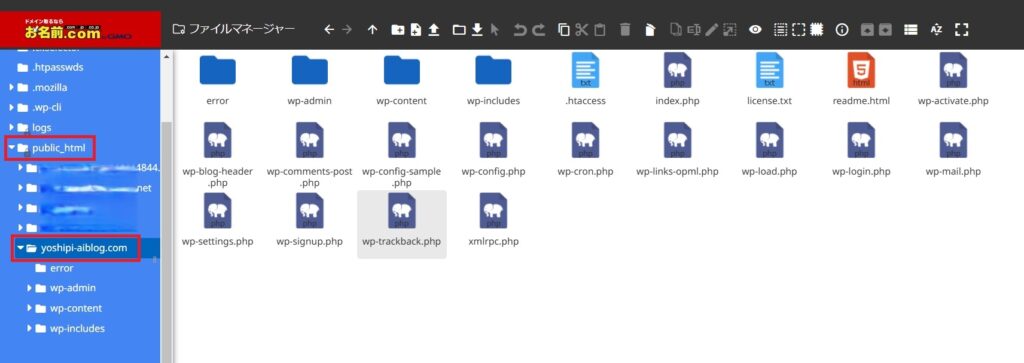The width and height of the screenshot is (1024, 363).
Task: Expand the logs folder arrow
Action: tap(11, 128)
